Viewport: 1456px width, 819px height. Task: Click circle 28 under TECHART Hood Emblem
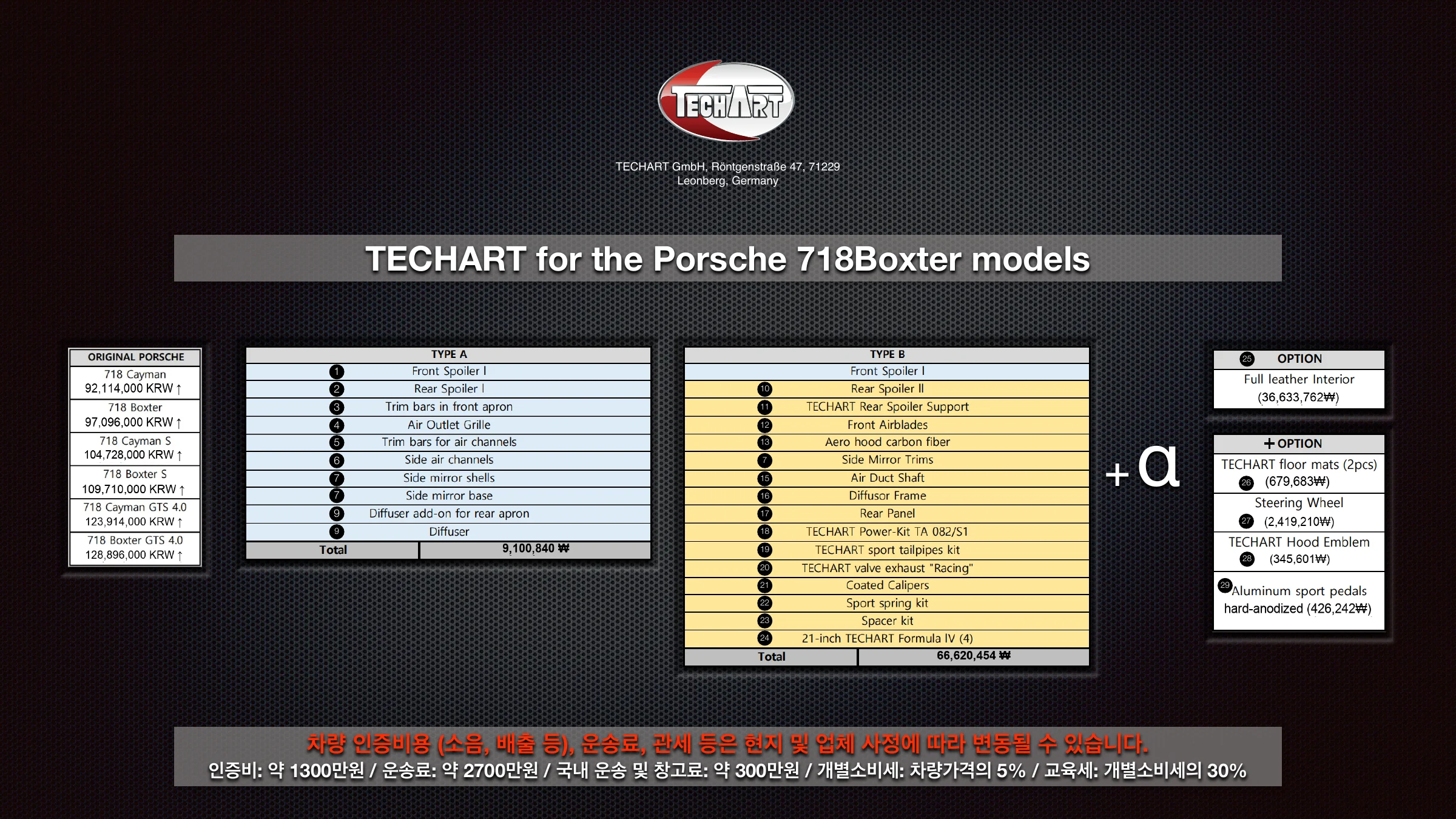point(1247,559)
